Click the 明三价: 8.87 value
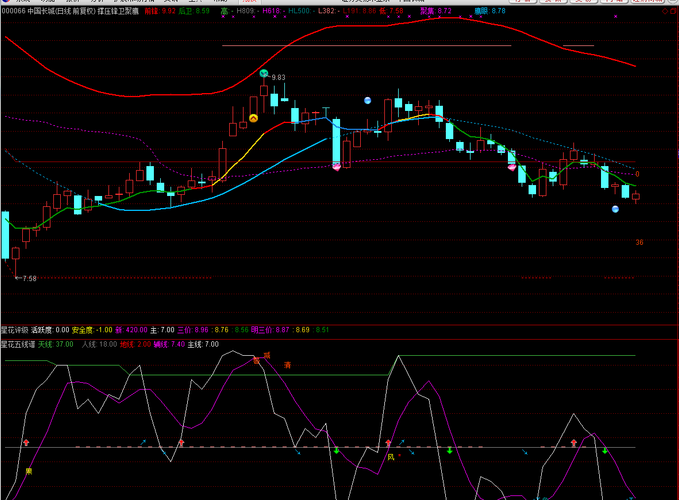 [270, 330]
